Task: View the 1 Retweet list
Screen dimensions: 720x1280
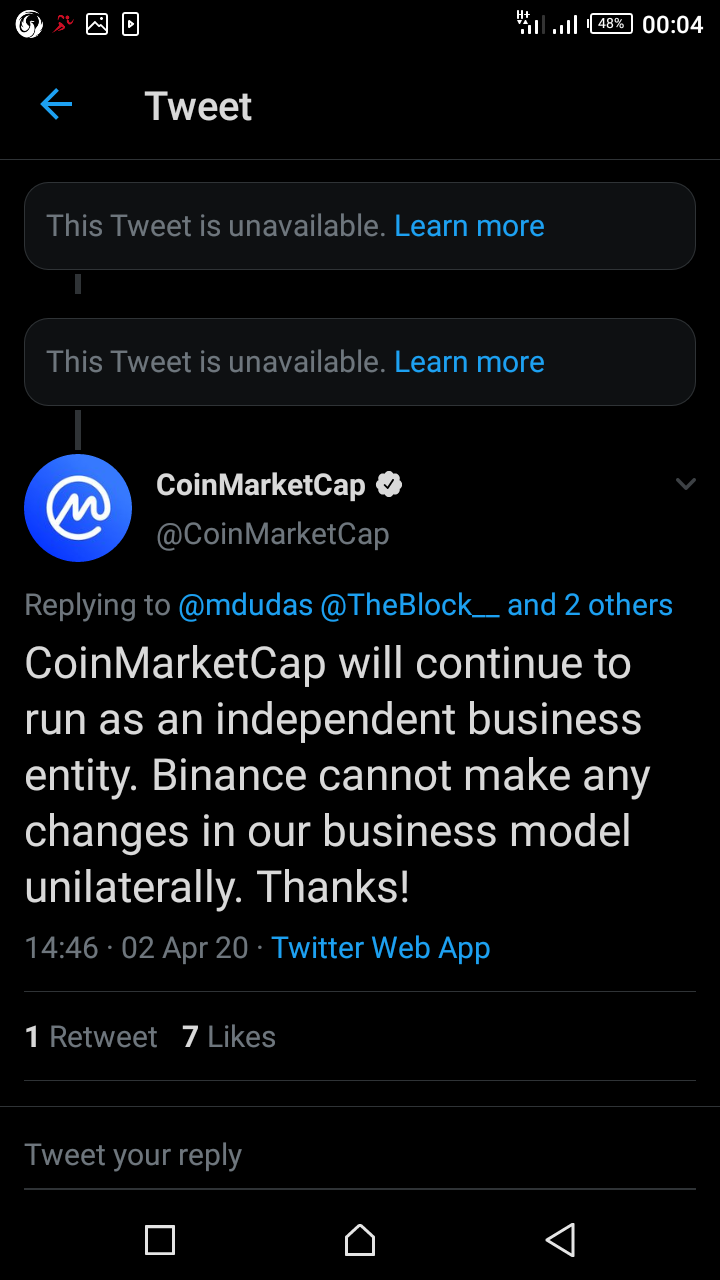Action: [91, 1037]
